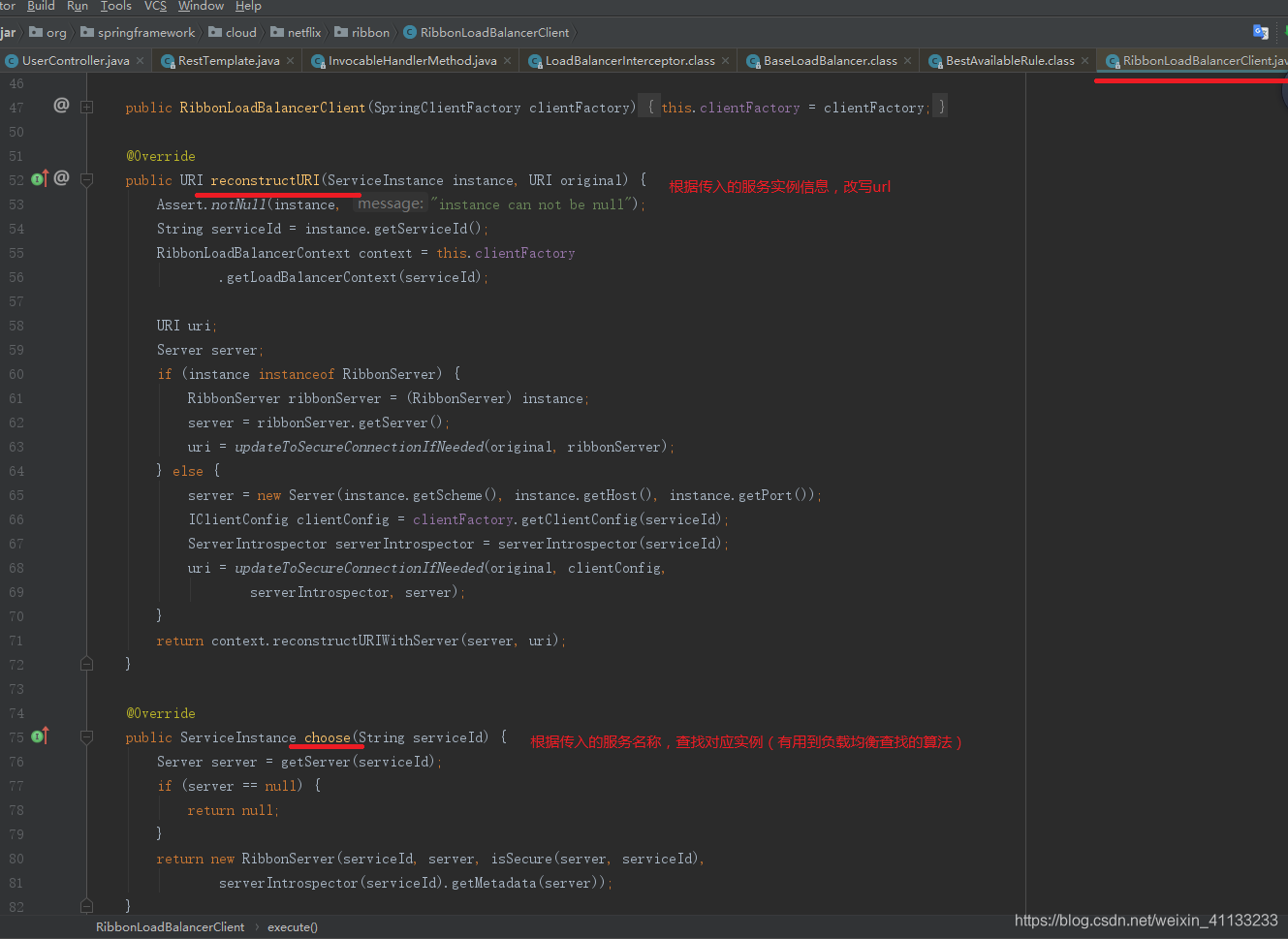Click RibbonLoadBalancerClient in bottom breadcrumb bar
Image resolution: width=1288 pixels, height=939 pixels.
coord(171,927)
